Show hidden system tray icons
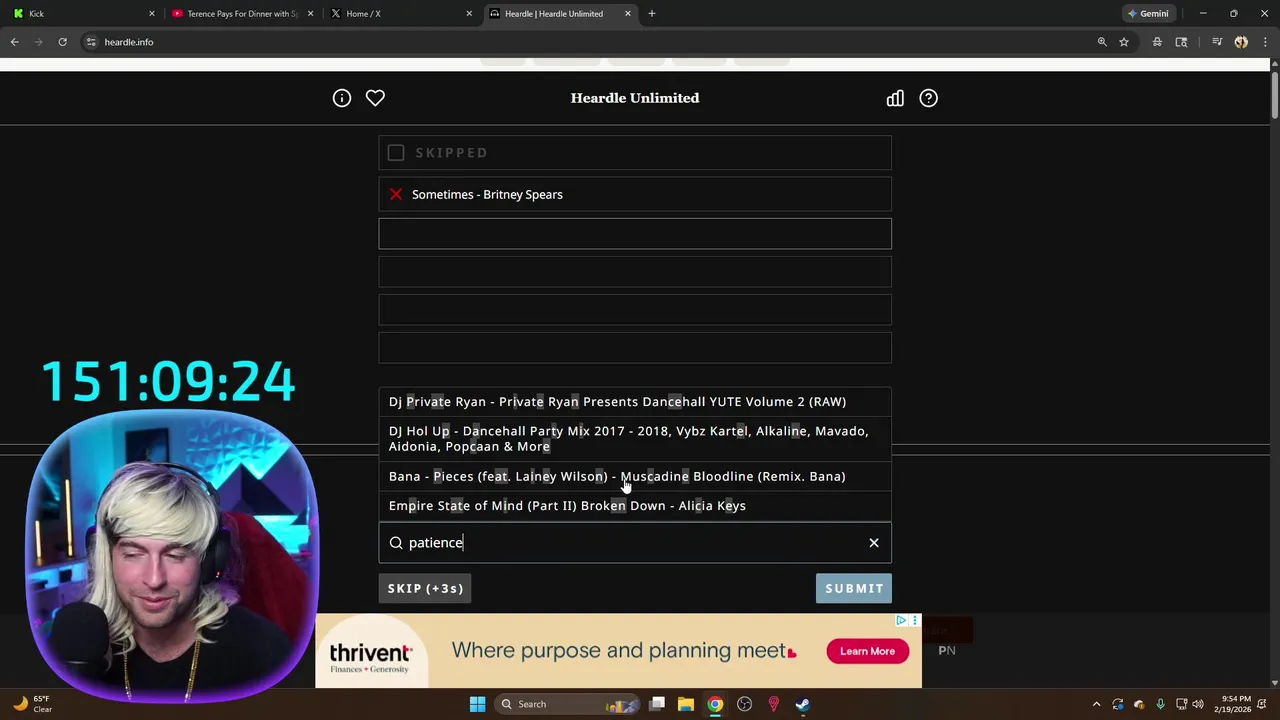The image size is (1280, 720). click(x=1096, y=704)
